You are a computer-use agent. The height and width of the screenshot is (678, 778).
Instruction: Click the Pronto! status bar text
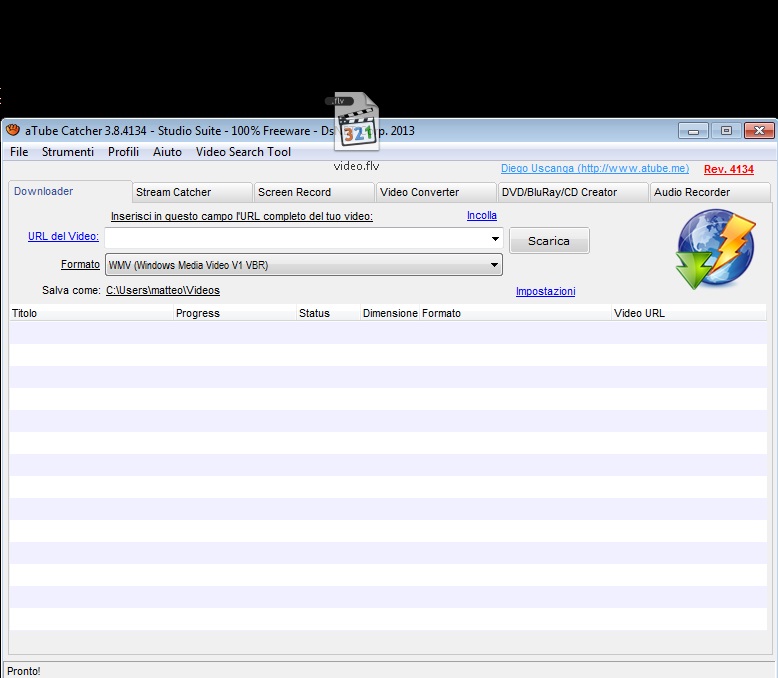tap(23, 671)
